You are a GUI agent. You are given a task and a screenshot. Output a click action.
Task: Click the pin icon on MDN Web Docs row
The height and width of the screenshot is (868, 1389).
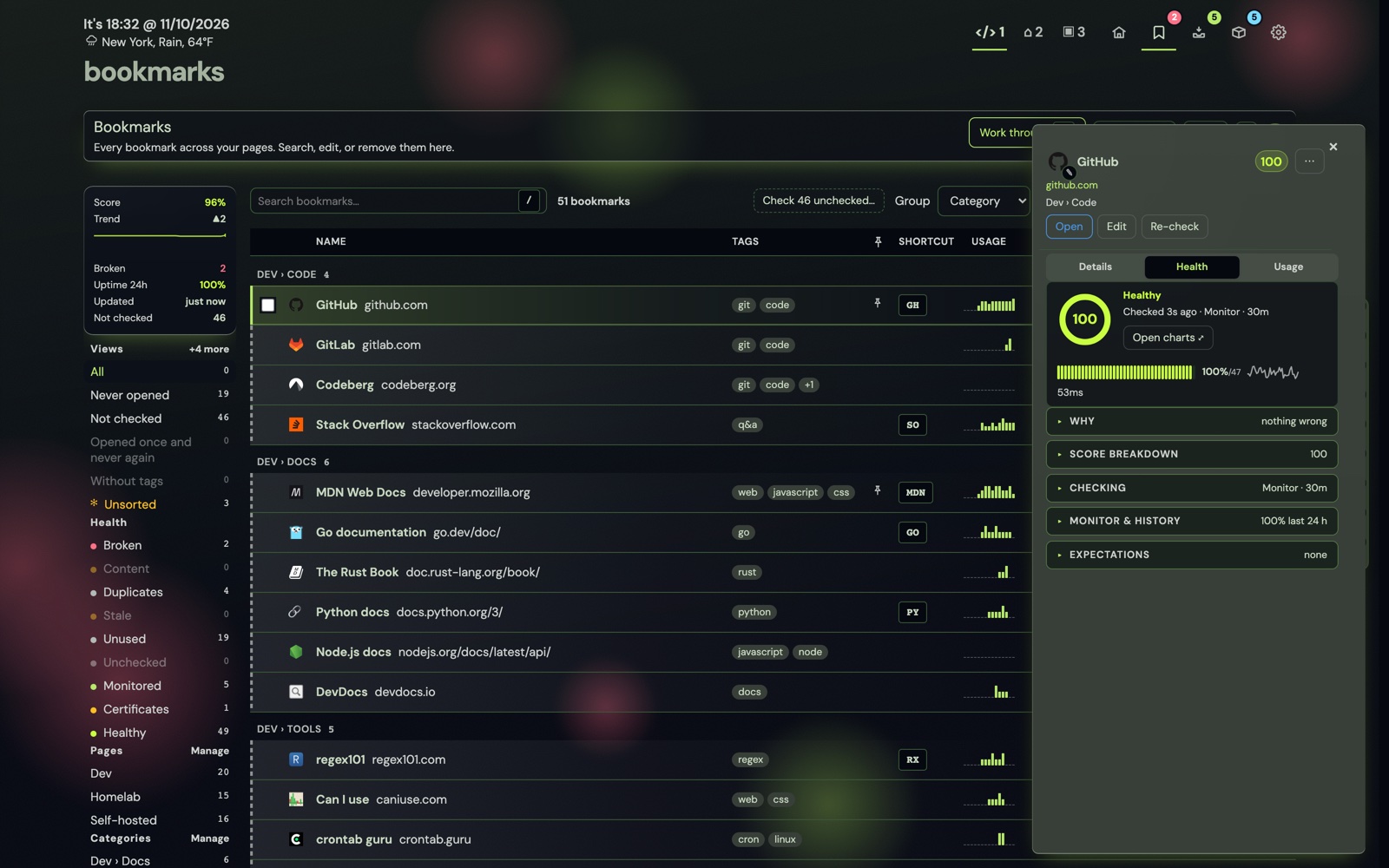(878, 491)
